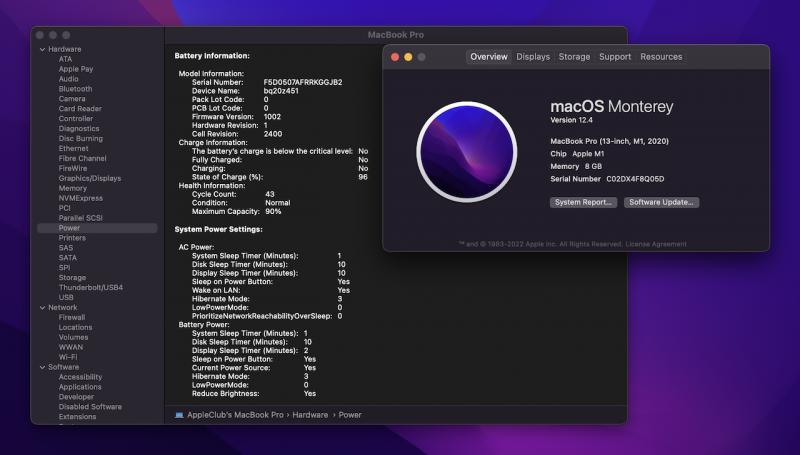The image size is (800, 455).
Task: Select Power in the sidebar
Action: (97, 228)
